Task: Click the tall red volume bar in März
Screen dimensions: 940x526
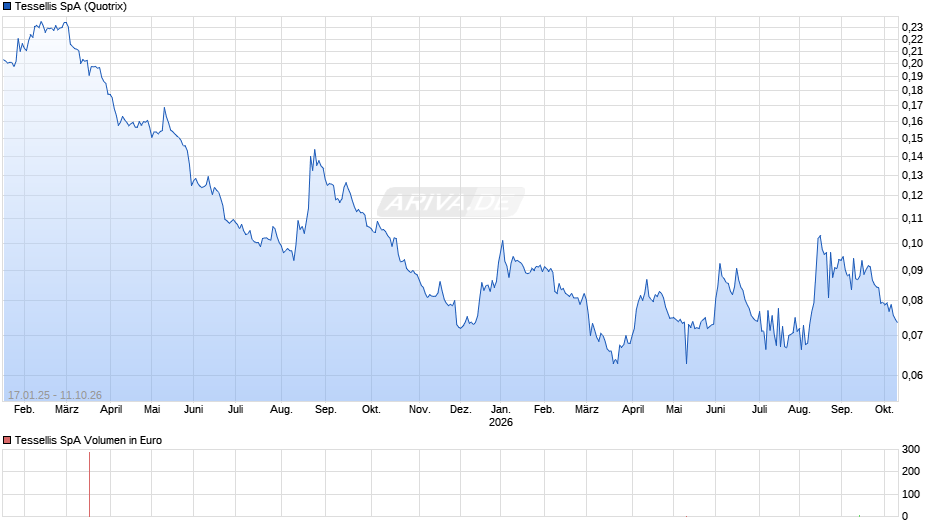Action: tap(89, 484)
